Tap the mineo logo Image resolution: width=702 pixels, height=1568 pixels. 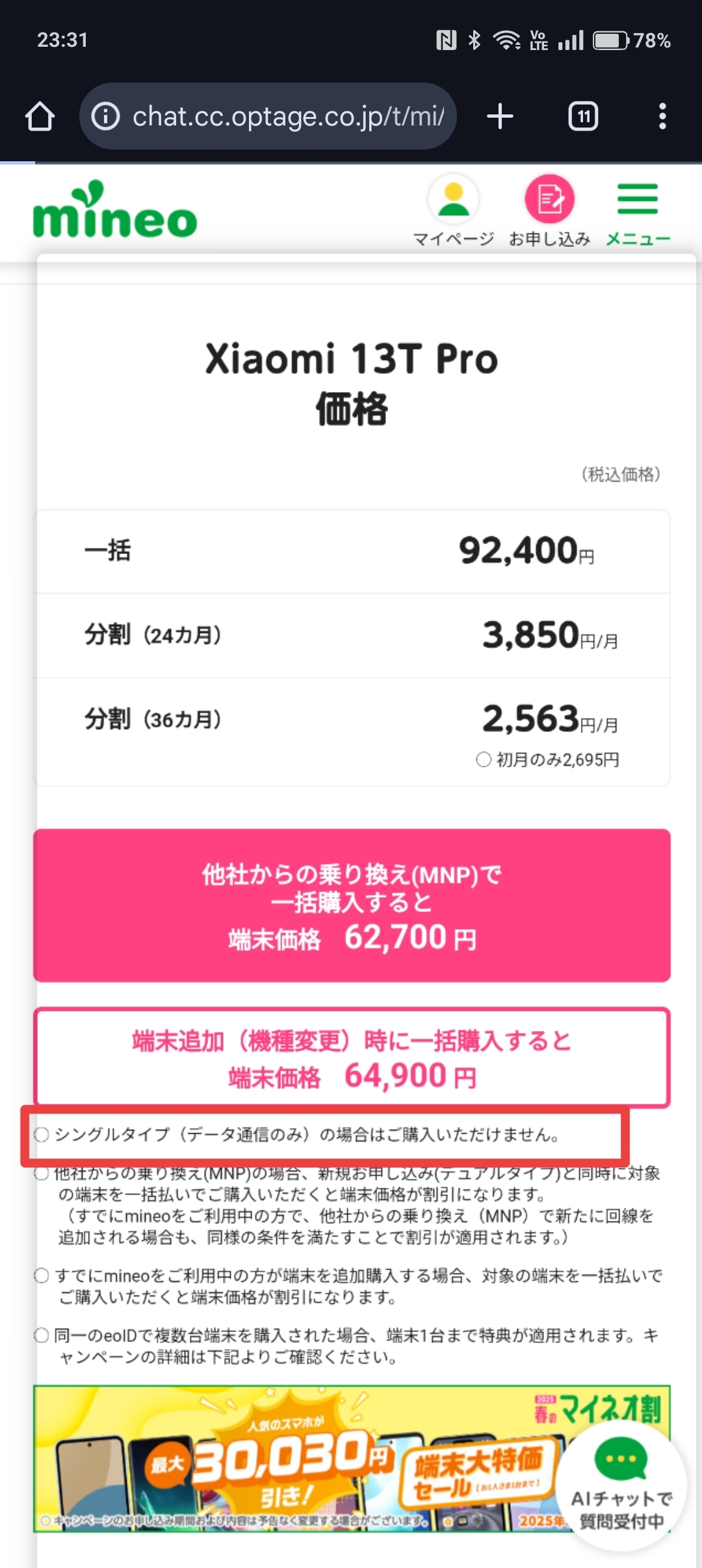click(x=115, y=211)
